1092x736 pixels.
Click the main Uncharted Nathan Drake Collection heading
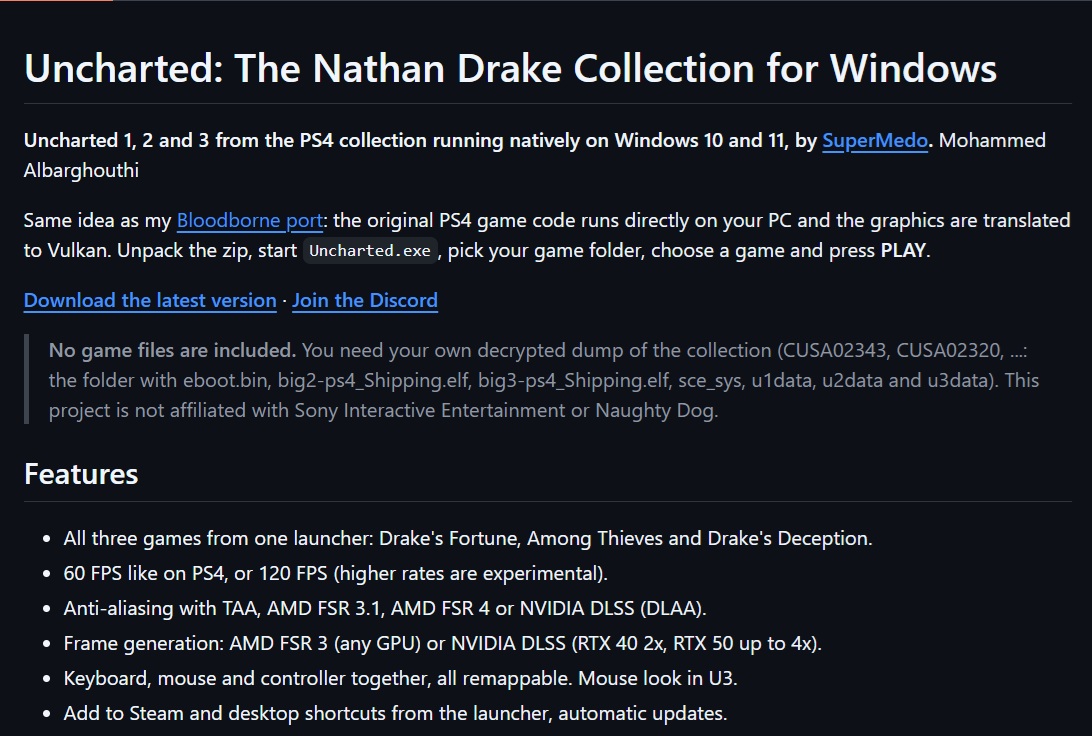coord(510,69)
